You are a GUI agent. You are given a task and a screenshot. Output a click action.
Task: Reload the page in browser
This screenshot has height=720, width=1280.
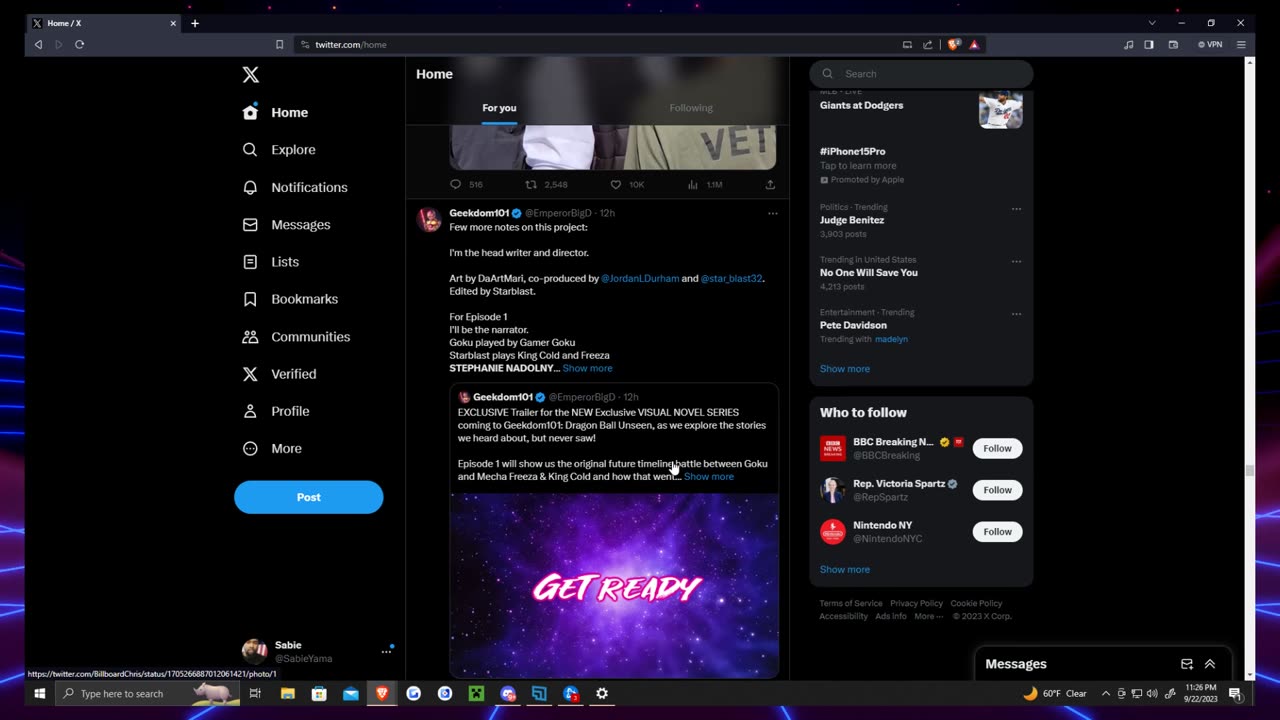click(79, 44)
